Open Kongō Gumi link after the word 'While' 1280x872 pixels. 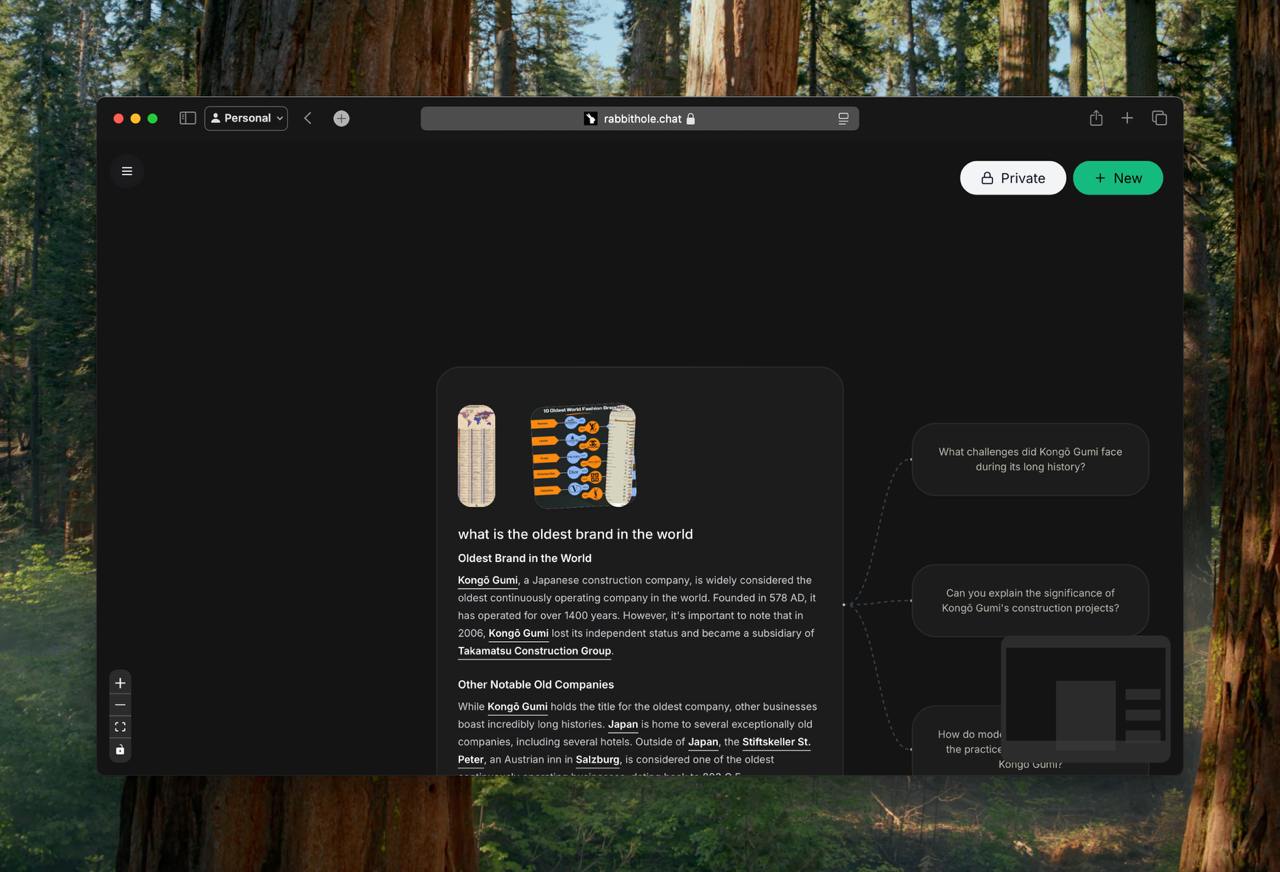point(517,707)
